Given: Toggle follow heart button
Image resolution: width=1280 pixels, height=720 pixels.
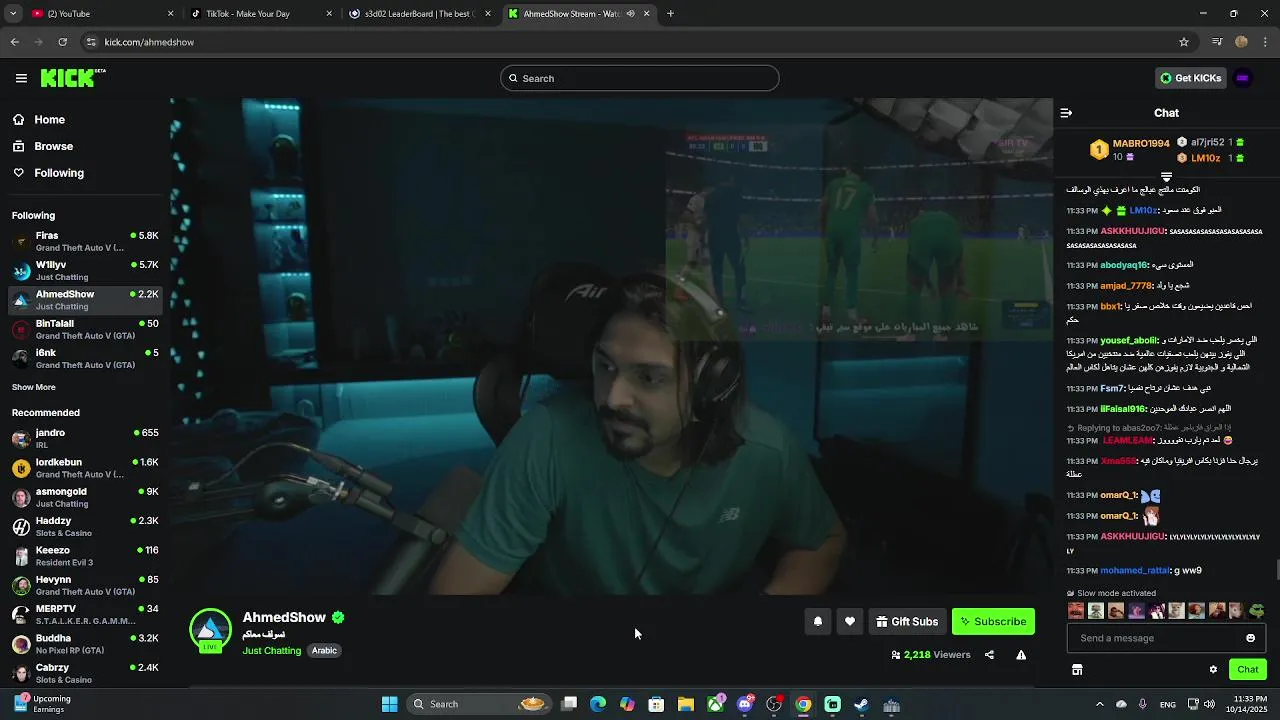Looking at the screenshot, I should pyautogui.click(x=849, y=621).
